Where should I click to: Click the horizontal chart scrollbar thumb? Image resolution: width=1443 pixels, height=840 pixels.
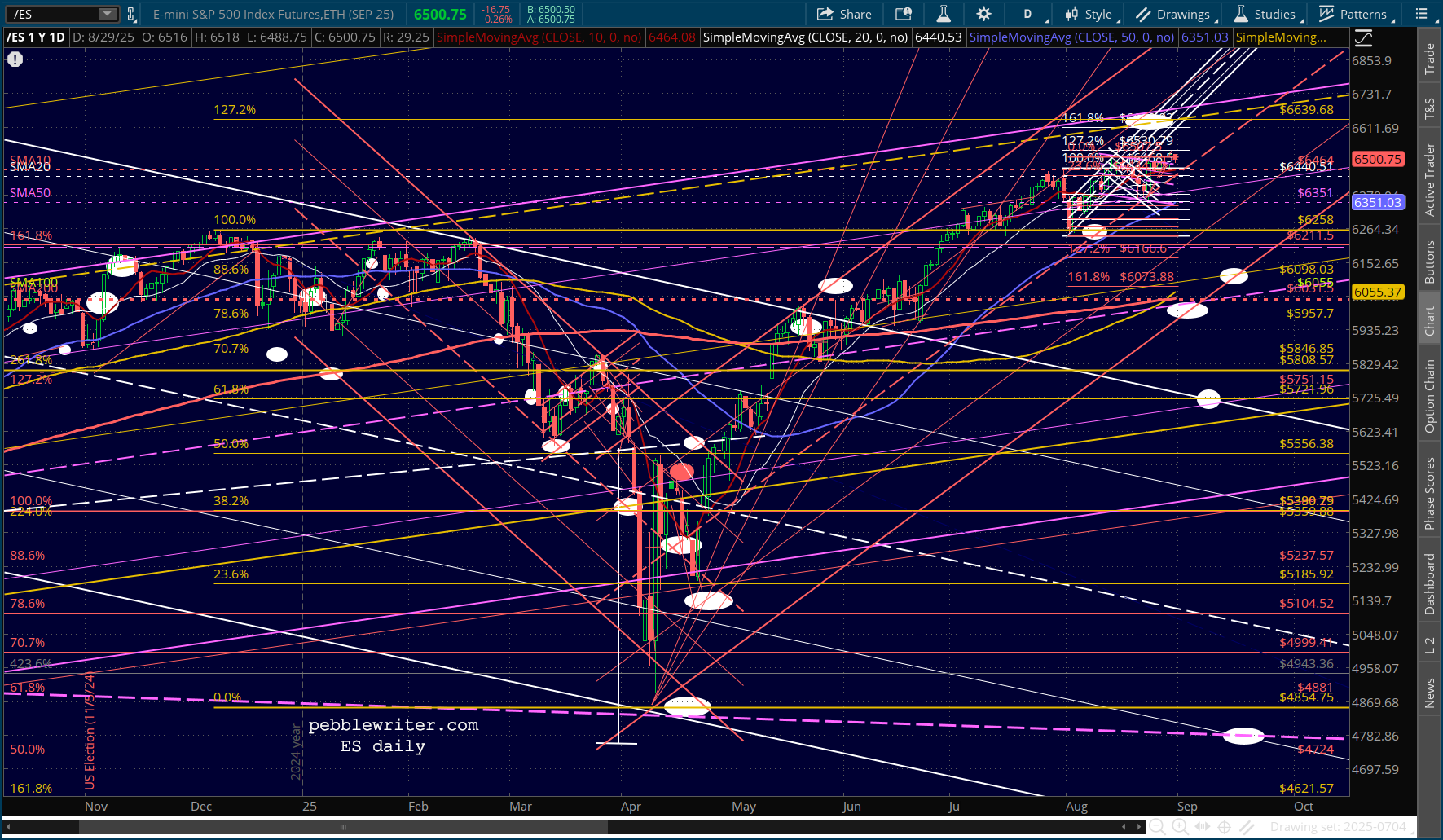[x=342, y=827]
